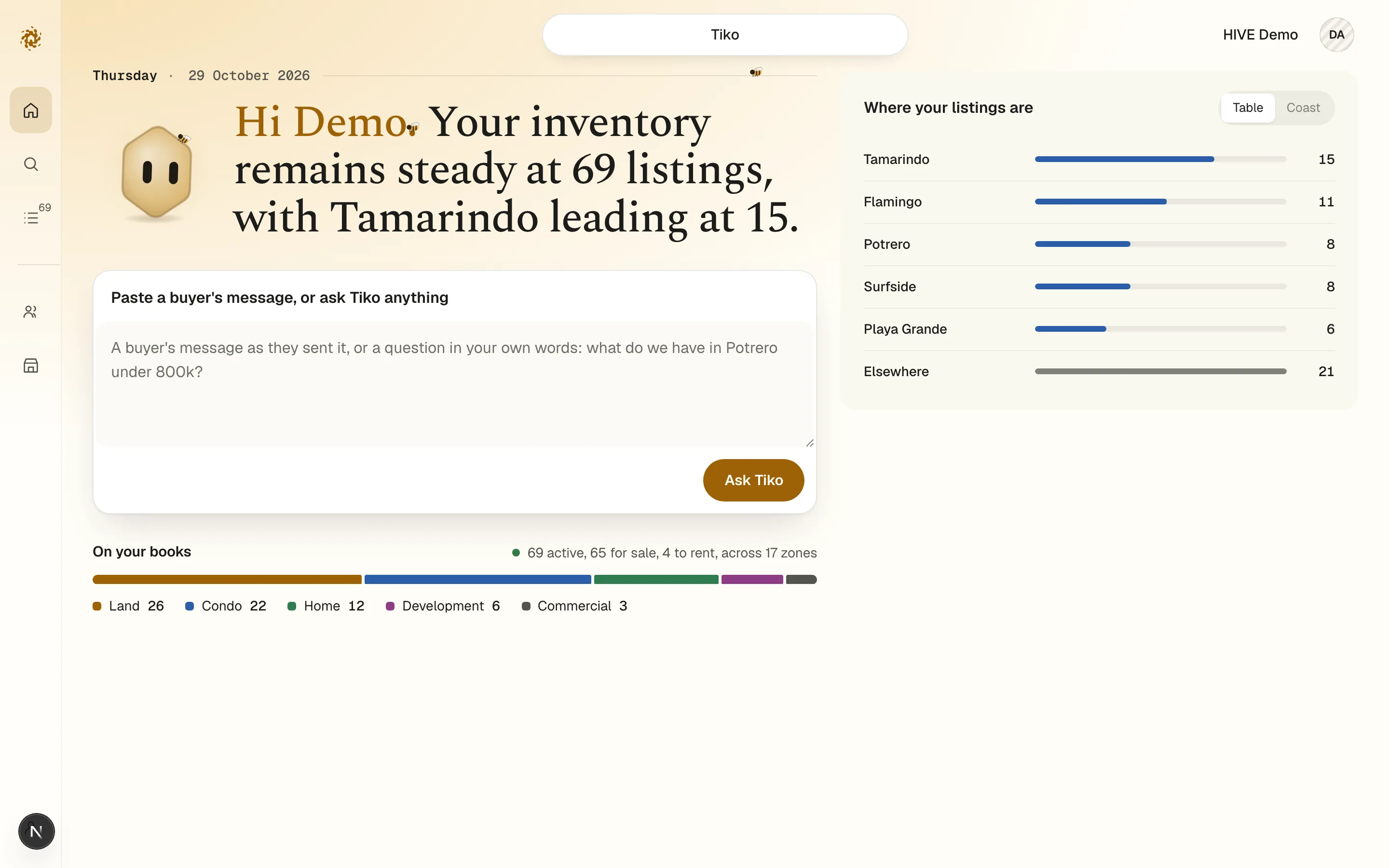Select the Potrero row in listings table
The image size is (1389, 868).
point(1099,244)
